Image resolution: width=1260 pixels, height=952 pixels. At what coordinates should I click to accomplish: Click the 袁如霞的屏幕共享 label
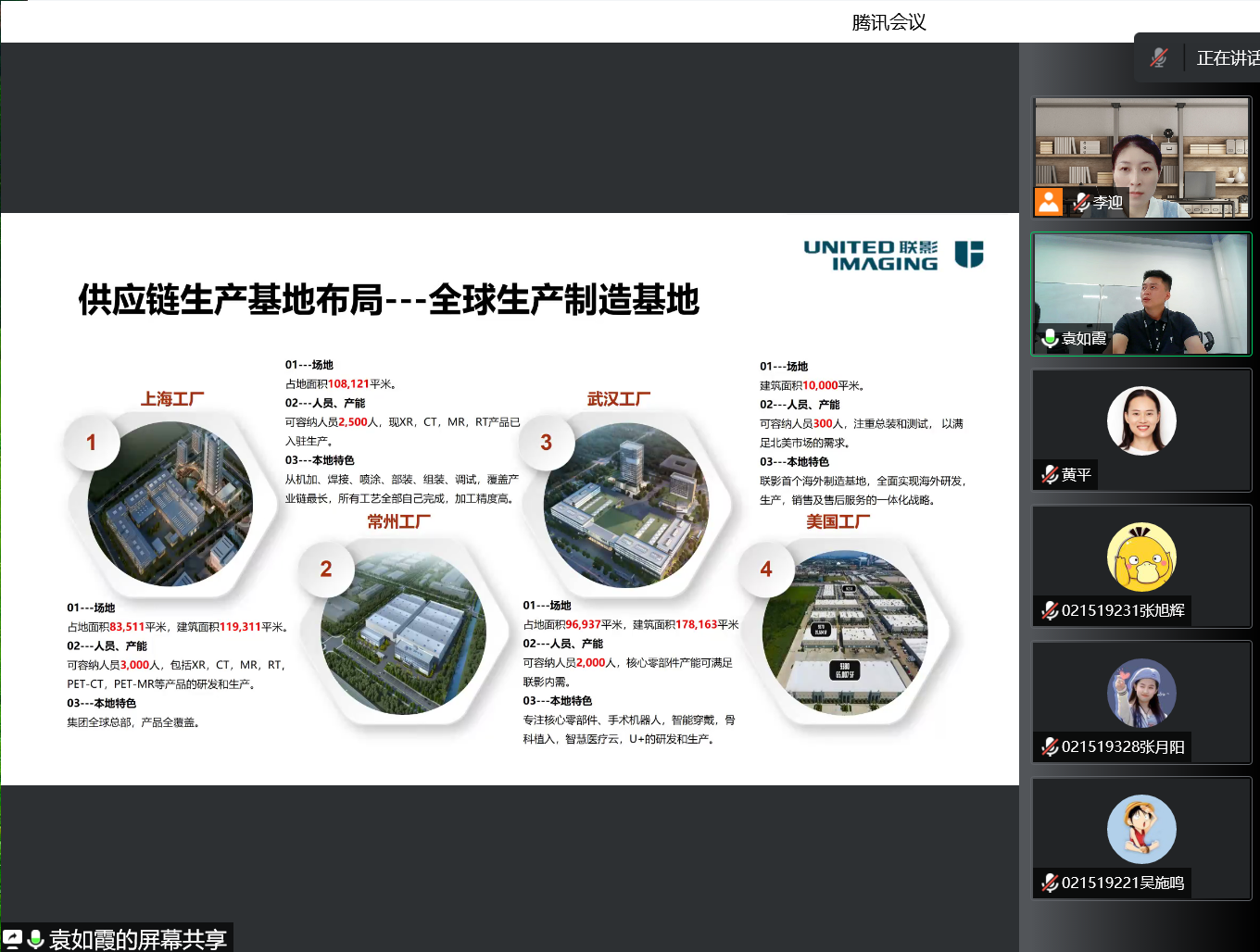point(137,939)
